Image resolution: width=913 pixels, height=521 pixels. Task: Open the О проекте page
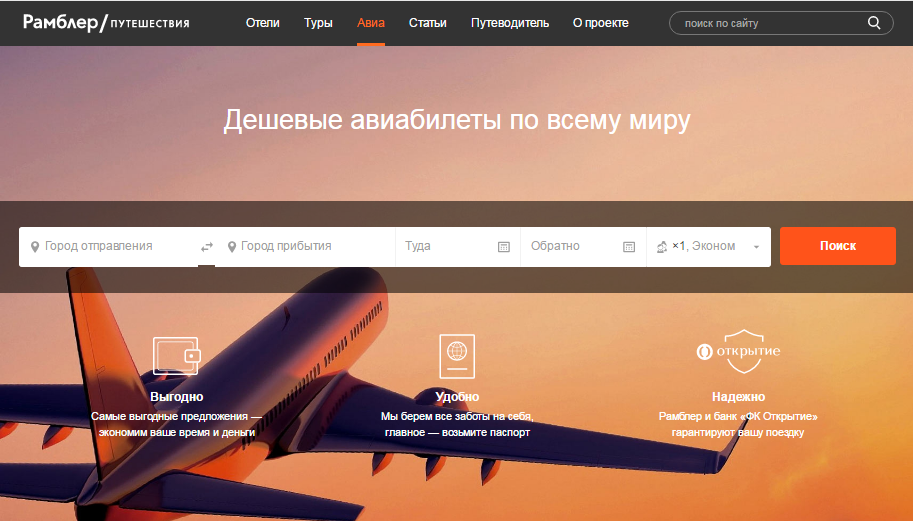point(600,23)
